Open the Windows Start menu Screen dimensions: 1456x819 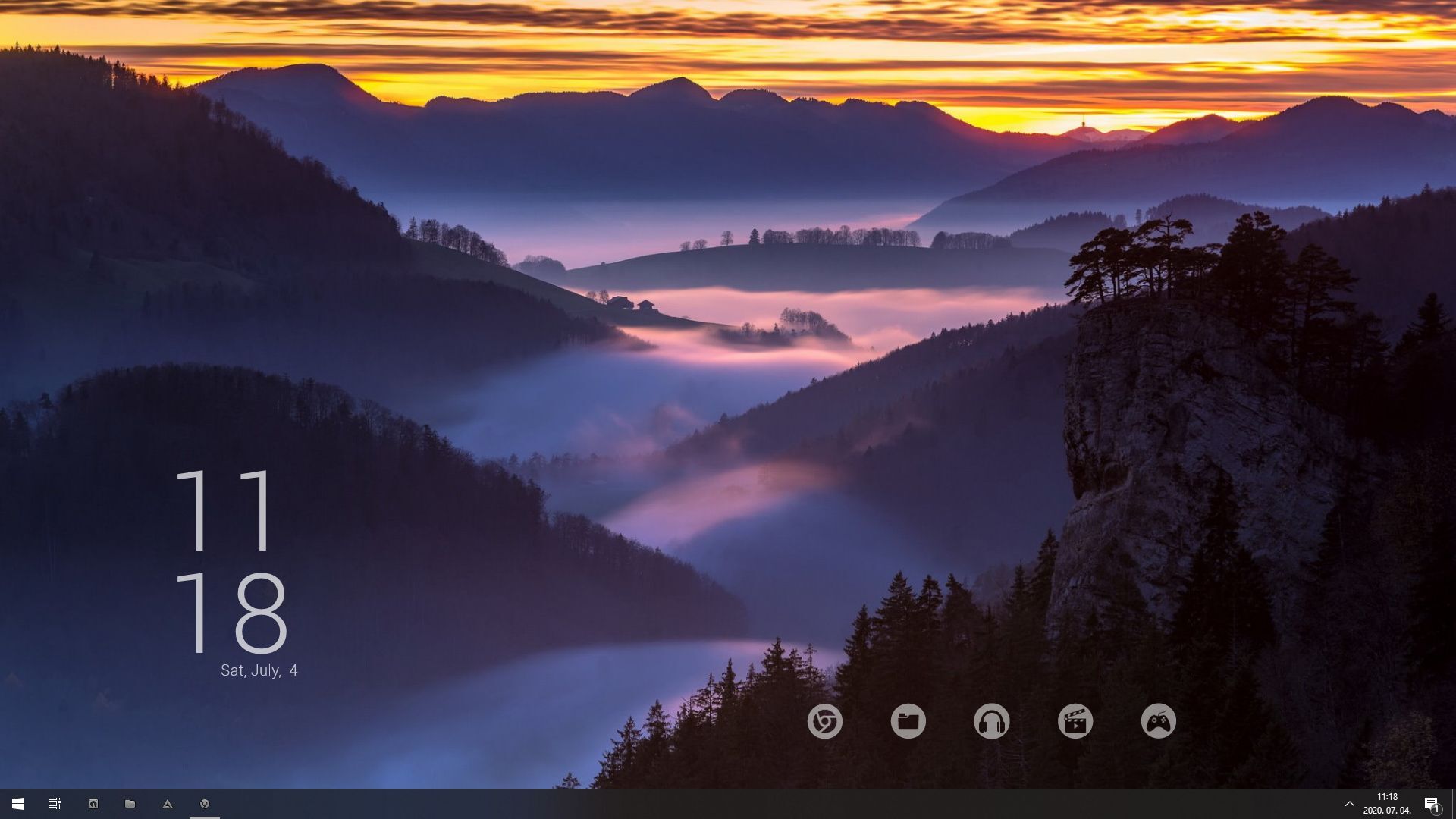[x=18, y=804]
